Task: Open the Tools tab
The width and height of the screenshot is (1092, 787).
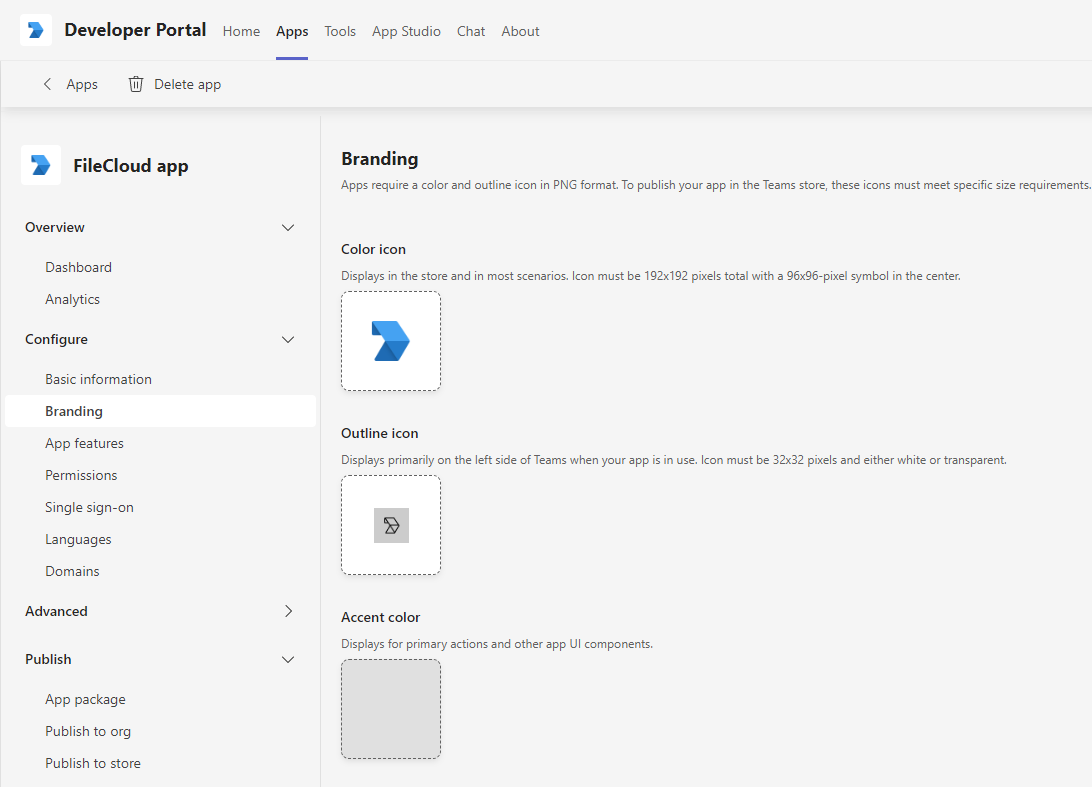Action: (x=340, y=31)
